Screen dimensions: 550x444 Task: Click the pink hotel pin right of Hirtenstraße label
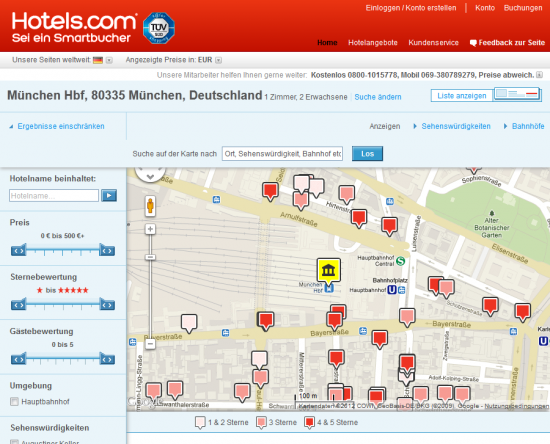pos(347,194)
